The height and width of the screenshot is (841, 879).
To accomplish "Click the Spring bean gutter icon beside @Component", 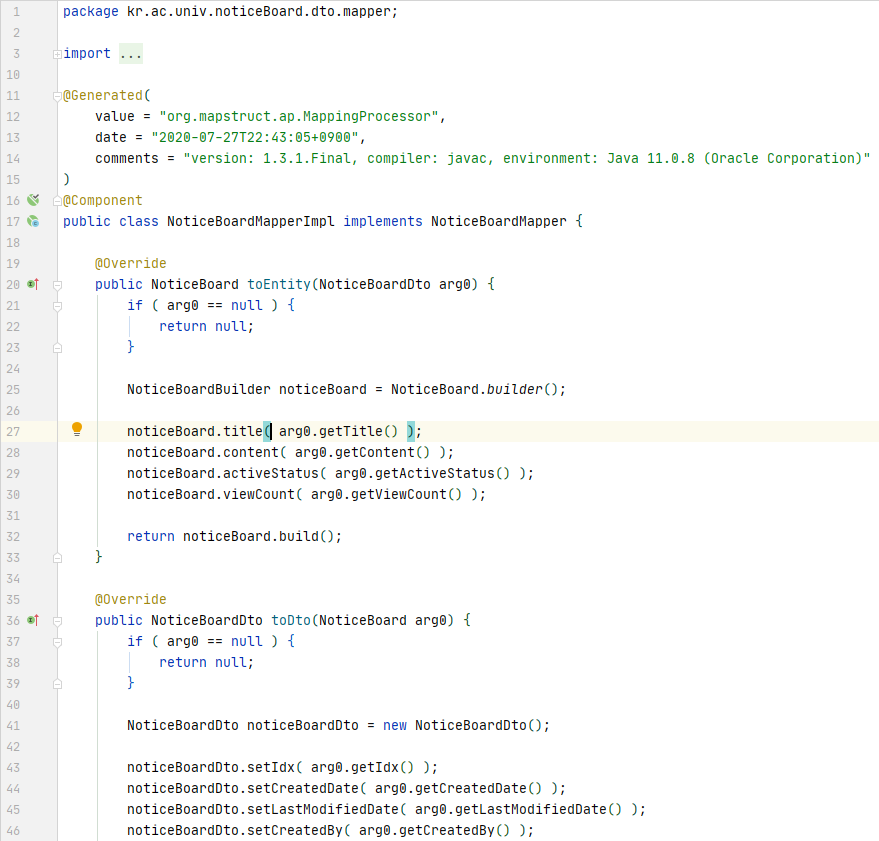I will pos(33,200).
